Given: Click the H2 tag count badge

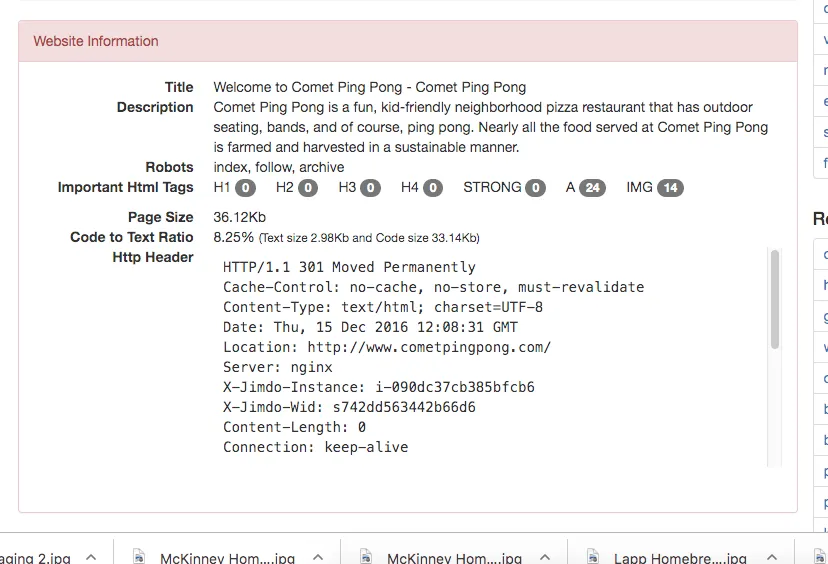Looking at the screenshot, I should coord(308,188).
